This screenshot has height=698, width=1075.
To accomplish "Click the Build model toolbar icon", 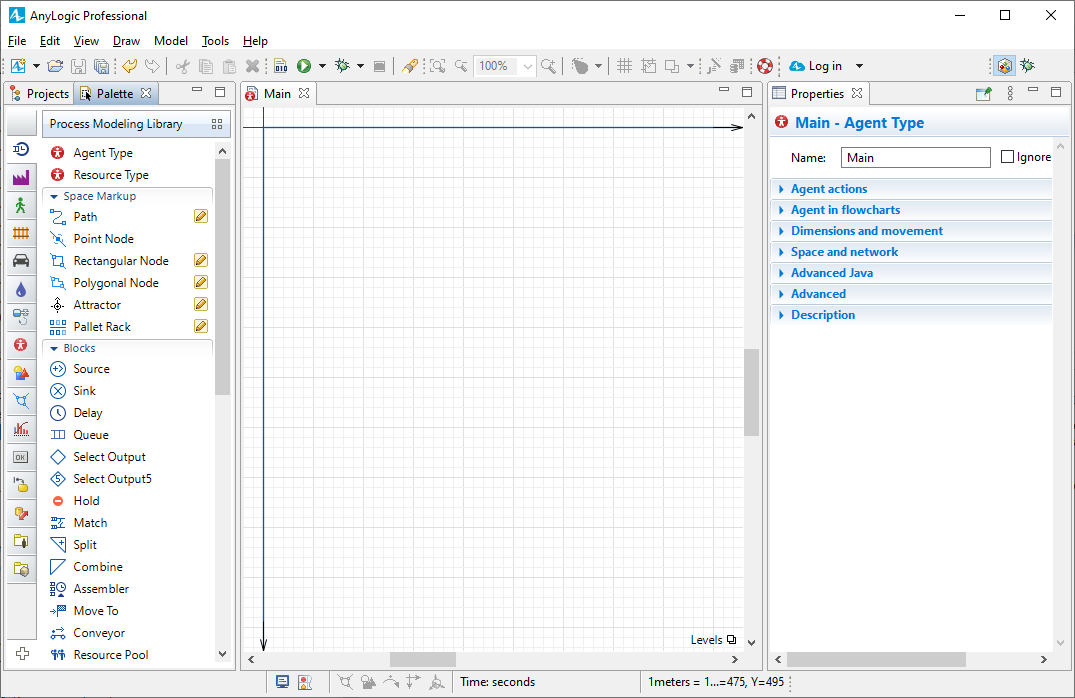I will click(281, 66).
